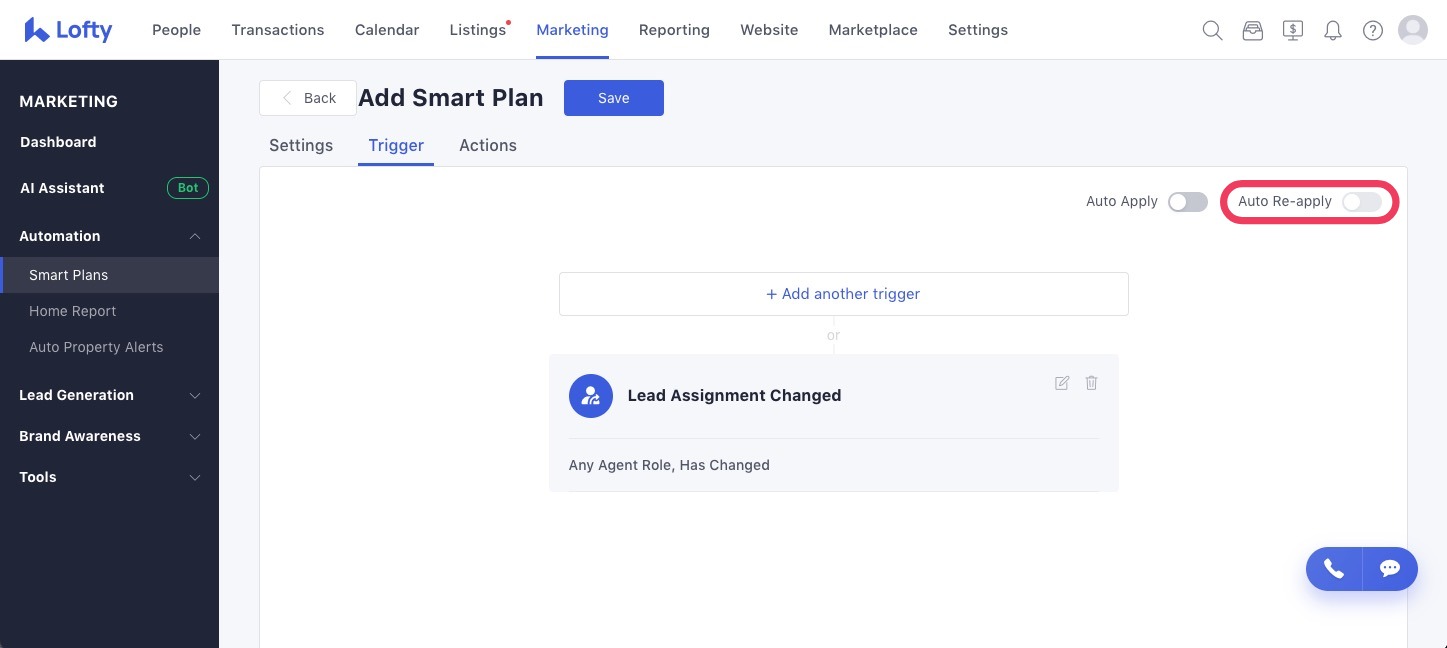
Task: Click the floating phone call button
Action: (1334, 569)
